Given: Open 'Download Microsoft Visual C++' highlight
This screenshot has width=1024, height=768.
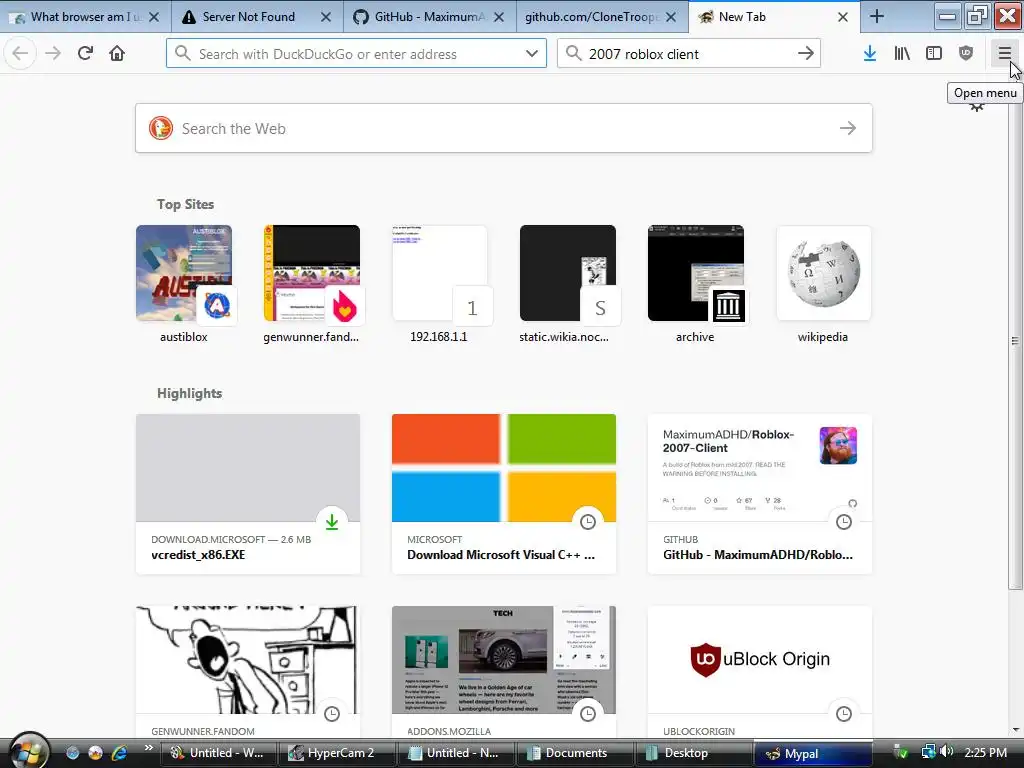Looking at the screenshot, I should coord(504,494).
